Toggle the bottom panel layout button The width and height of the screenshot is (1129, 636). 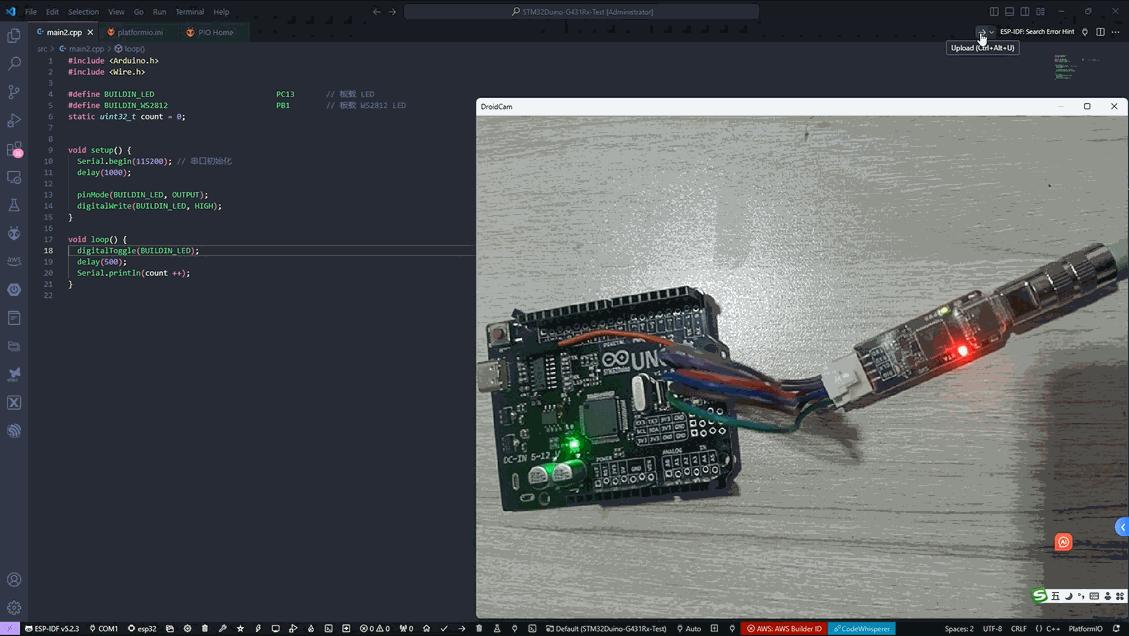pyautogui.click(x=1009, y=12)
